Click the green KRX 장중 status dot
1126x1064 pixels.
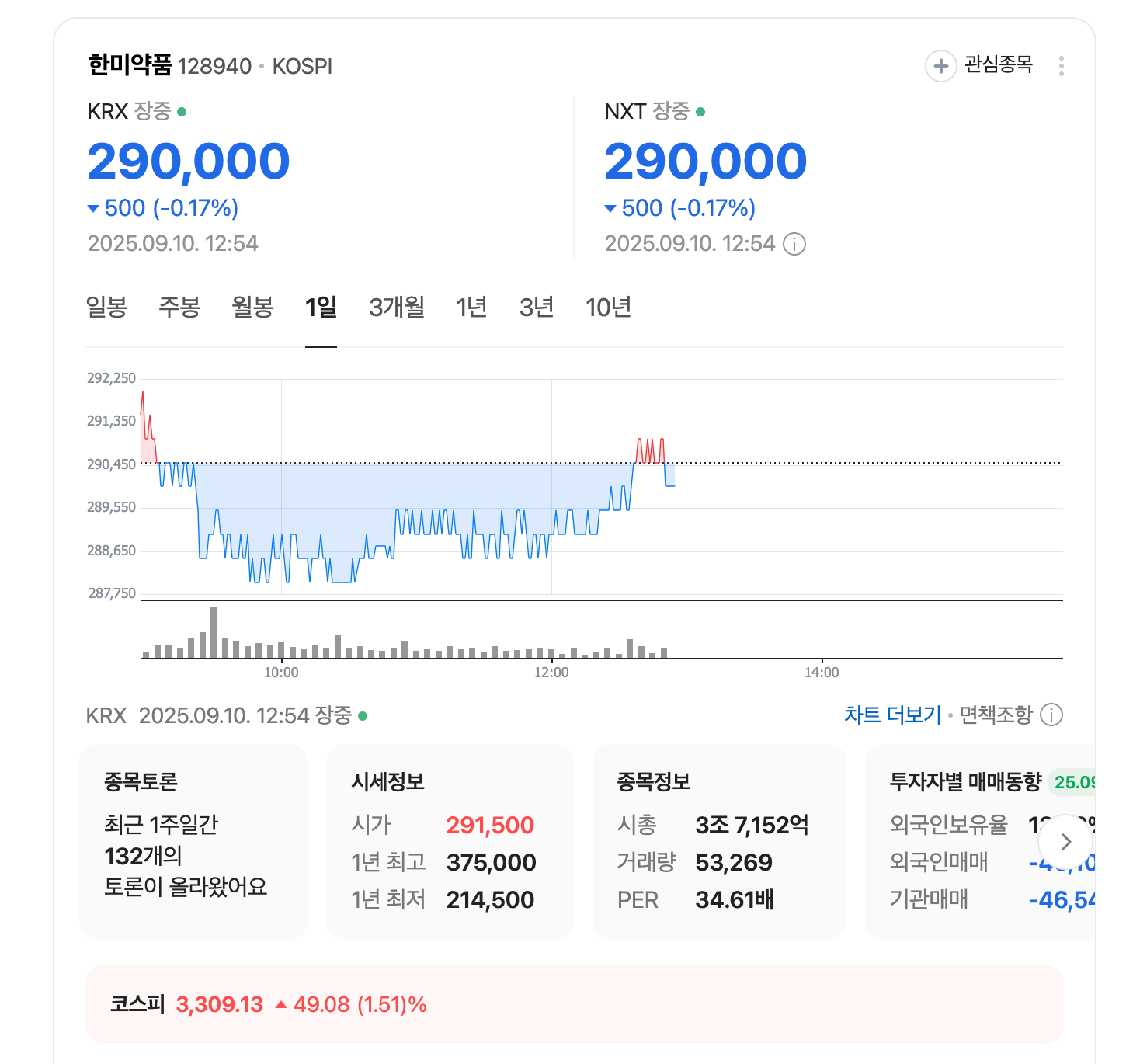[181, 111]
